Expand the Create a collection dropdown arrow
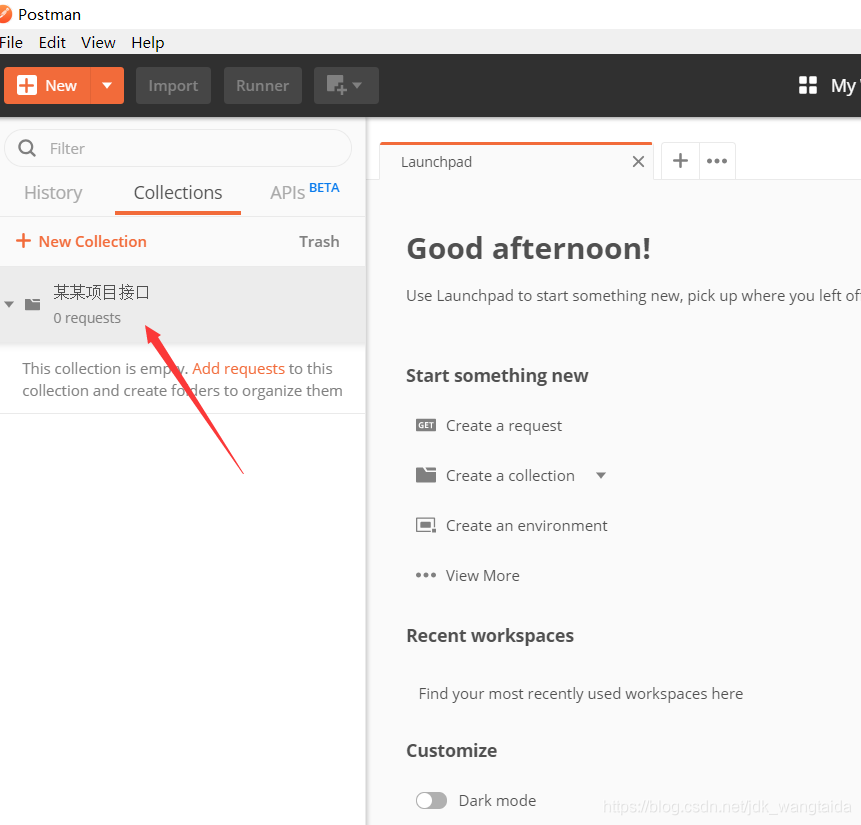The height and width of the screenshot is (825, 861). point(601,475)
